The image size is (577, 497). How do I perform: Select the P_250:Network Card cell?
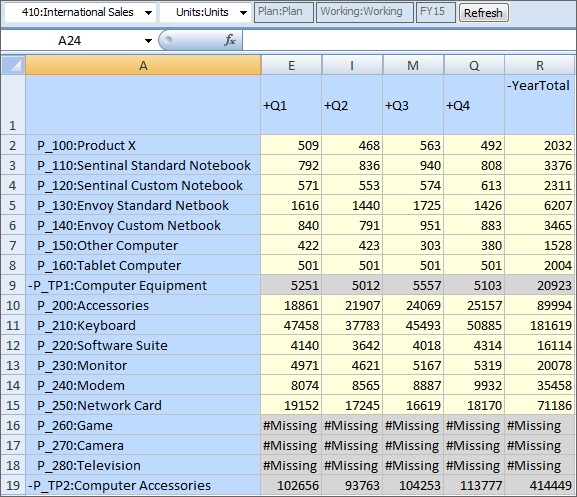pos(143,405)
